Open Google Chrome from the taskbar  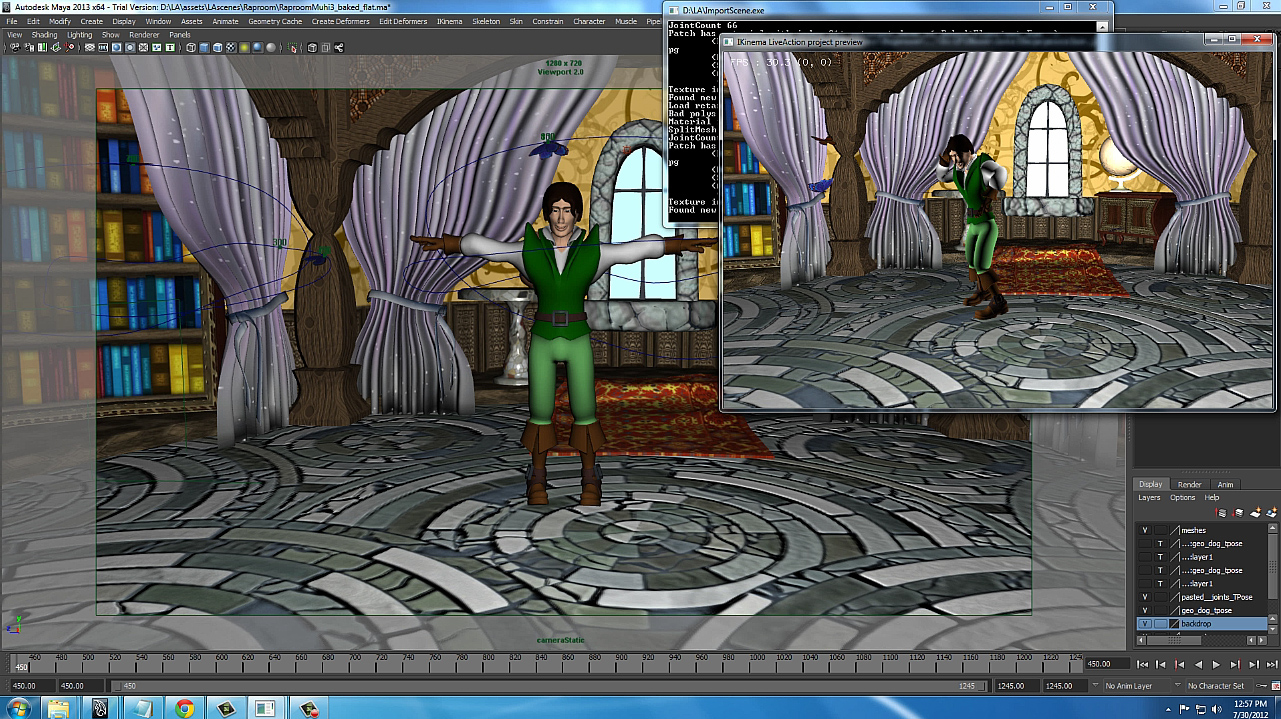184,708
